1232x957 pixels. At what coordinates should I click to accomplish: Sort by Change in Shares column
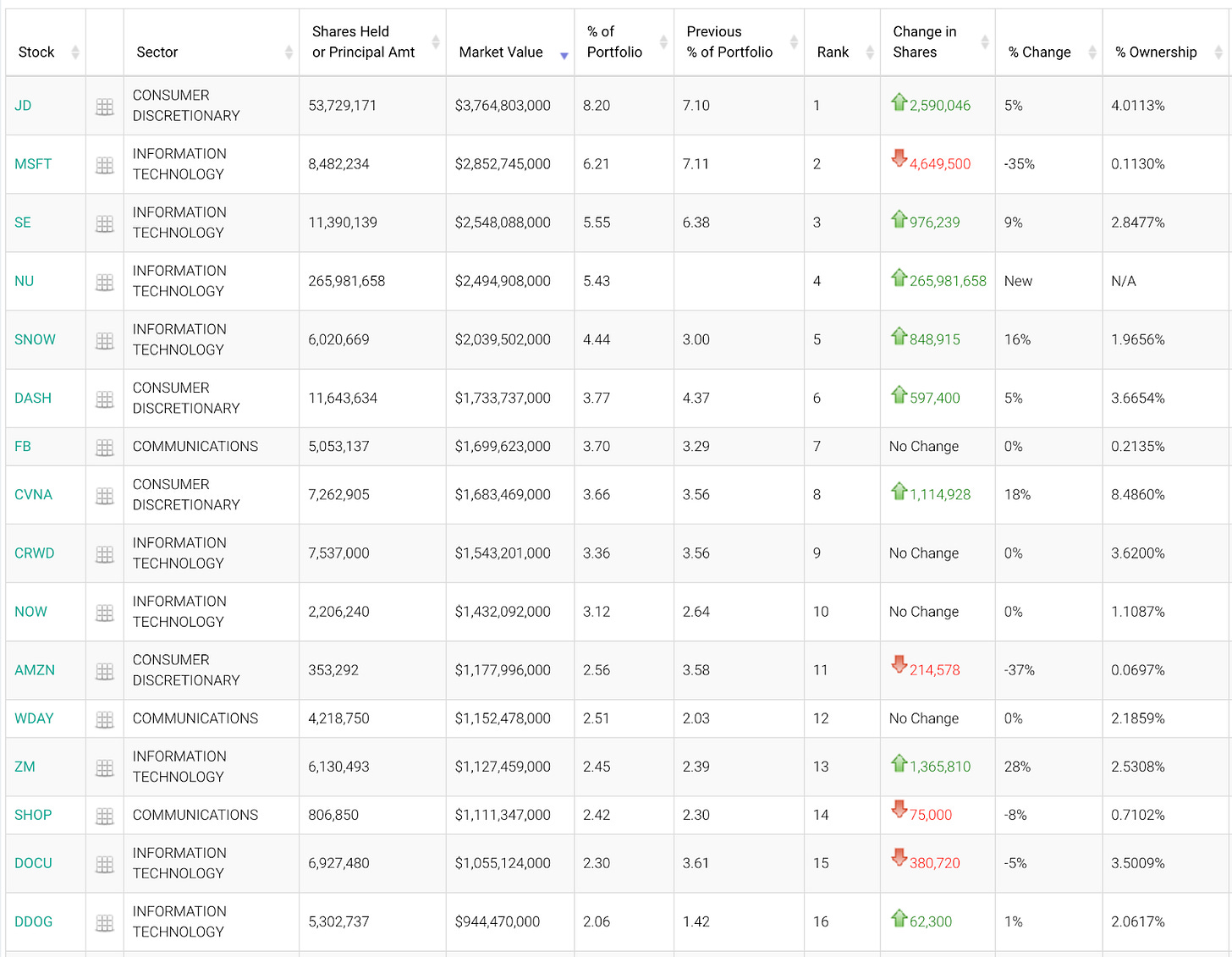click(938, 42)
